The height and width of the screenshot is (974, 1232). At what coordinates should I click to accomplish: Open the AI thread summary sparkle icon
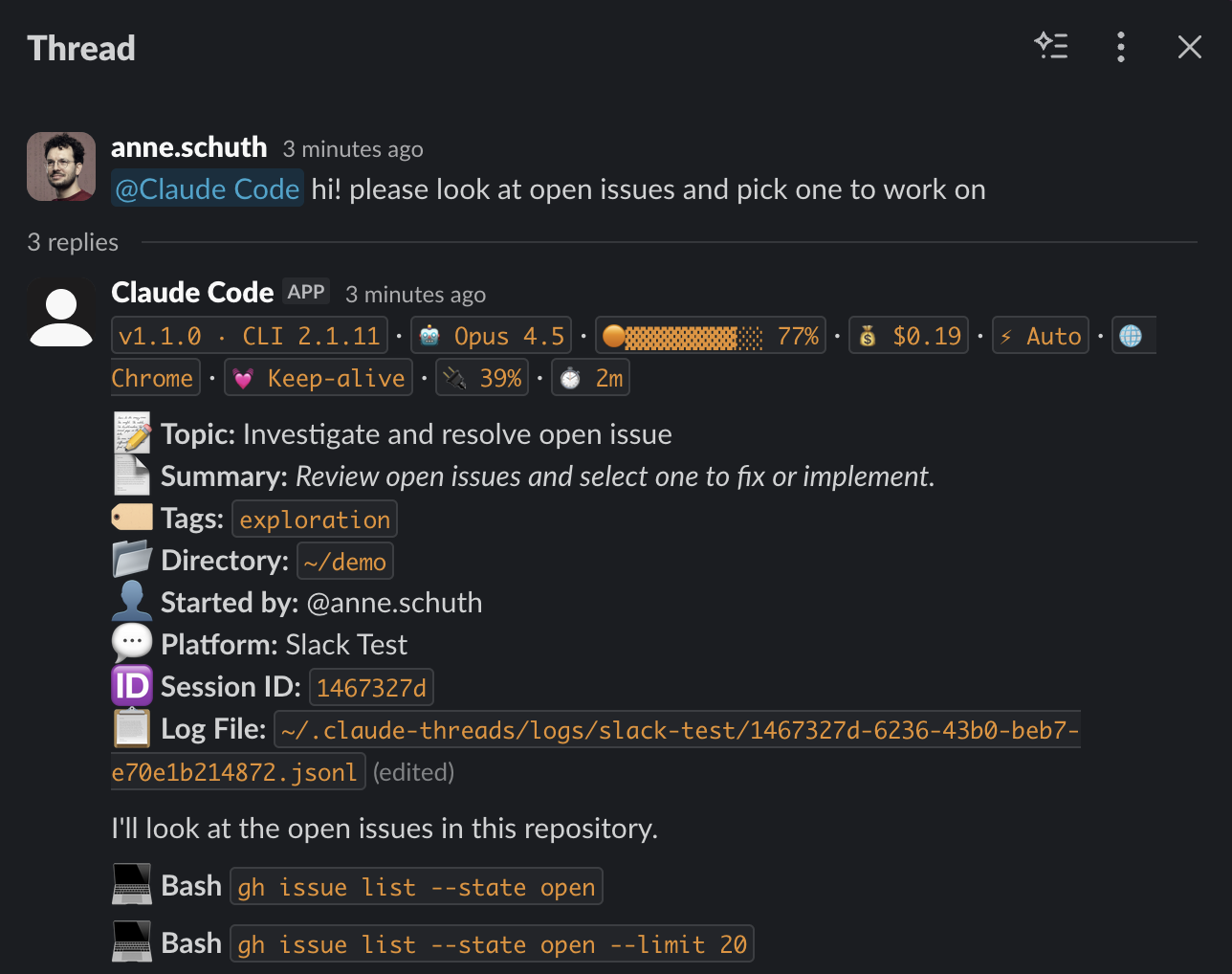1051,46
